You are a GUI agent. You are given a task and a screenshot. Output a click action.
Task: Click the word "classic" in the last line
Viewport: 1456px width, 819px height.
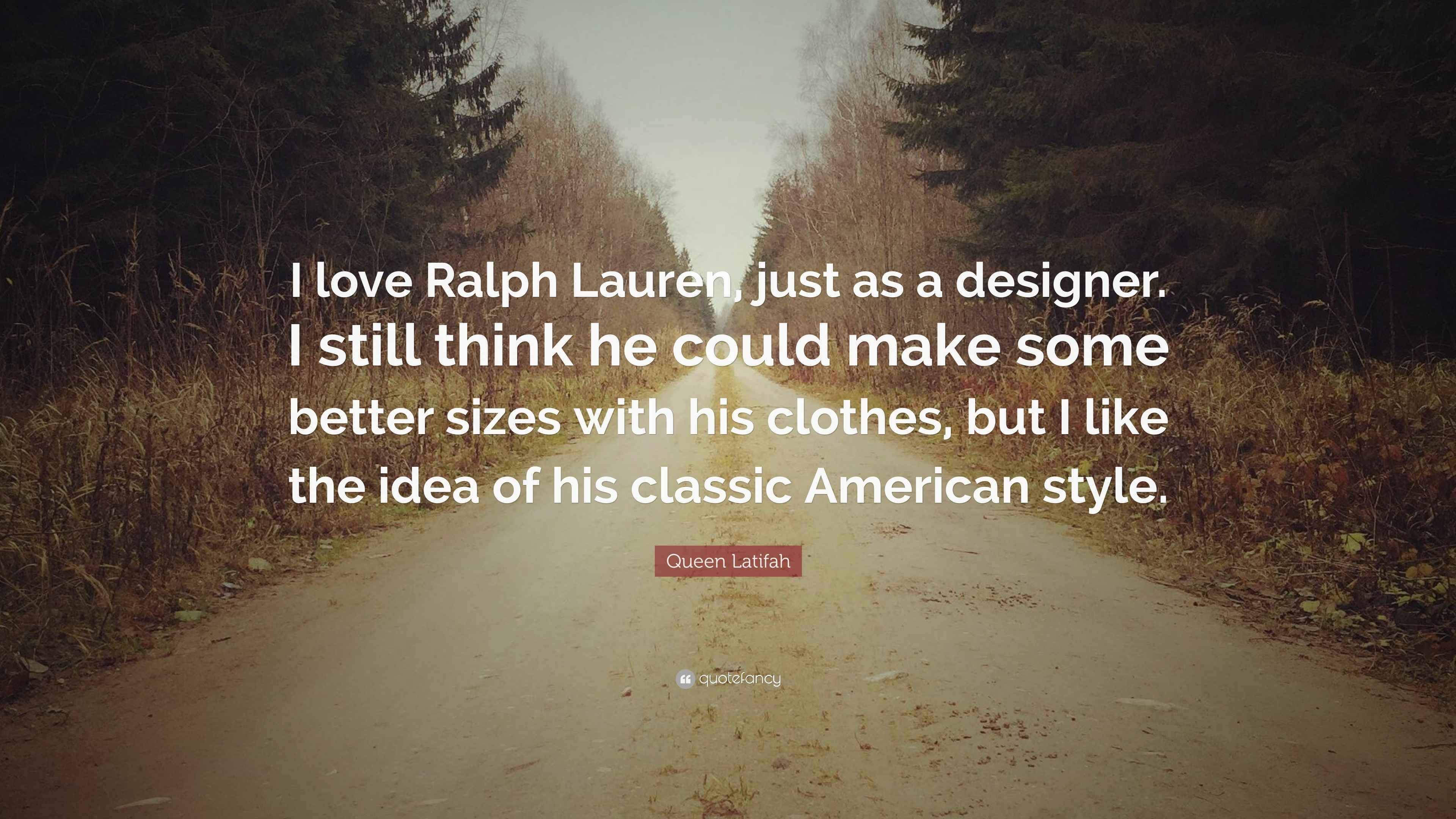click(710, 486)
